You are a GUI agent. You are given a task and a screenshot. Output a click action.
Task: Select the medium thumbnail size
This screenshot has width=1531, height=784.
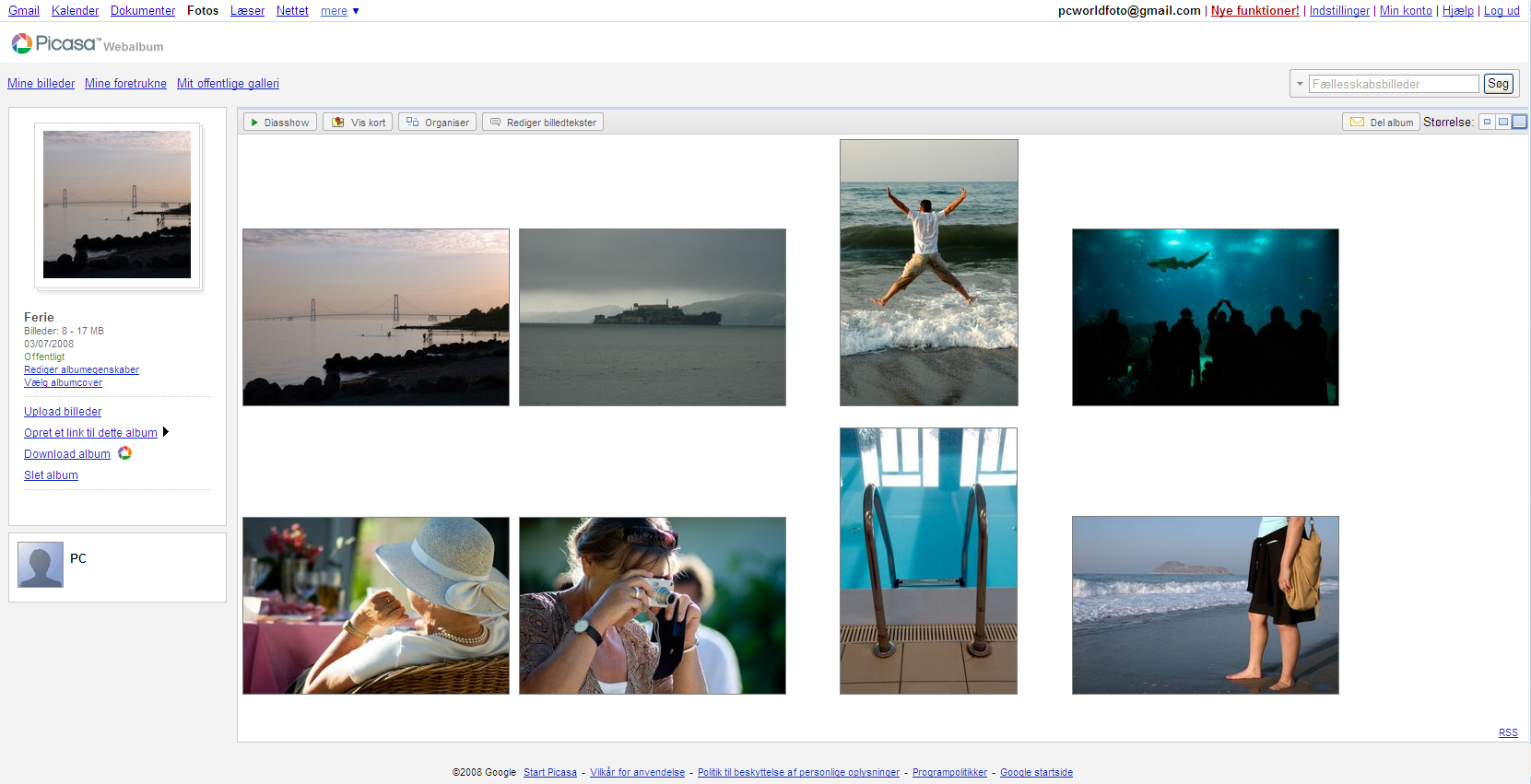click(x=1502, y=122)
